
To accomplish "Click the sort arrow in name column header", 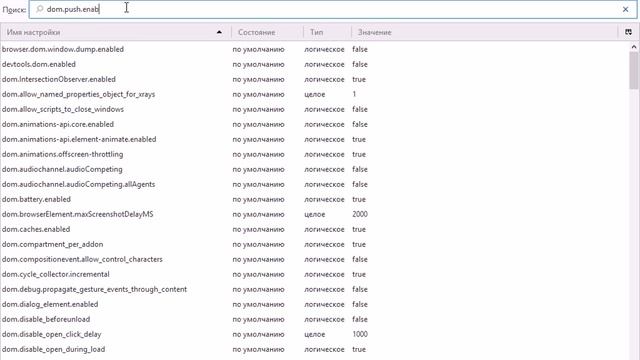I will pos(219,32).
